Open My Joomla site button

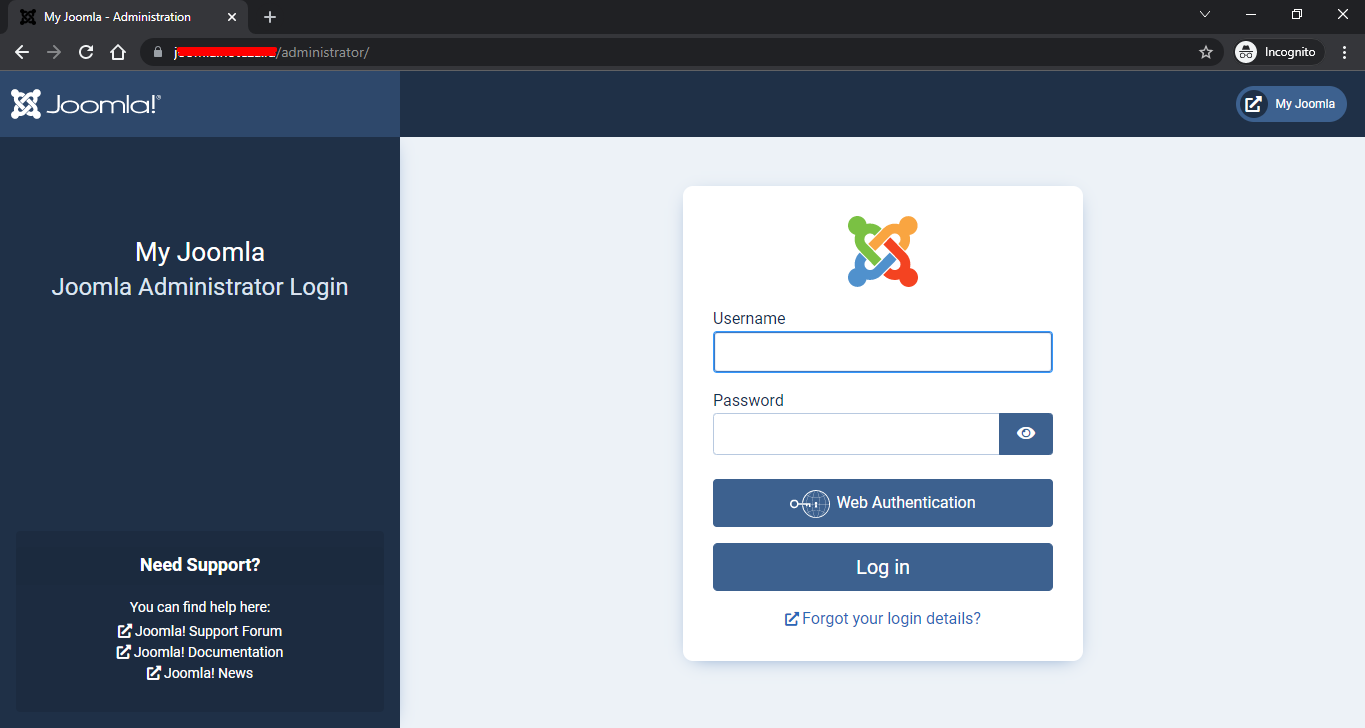(x=1291, y=104)
